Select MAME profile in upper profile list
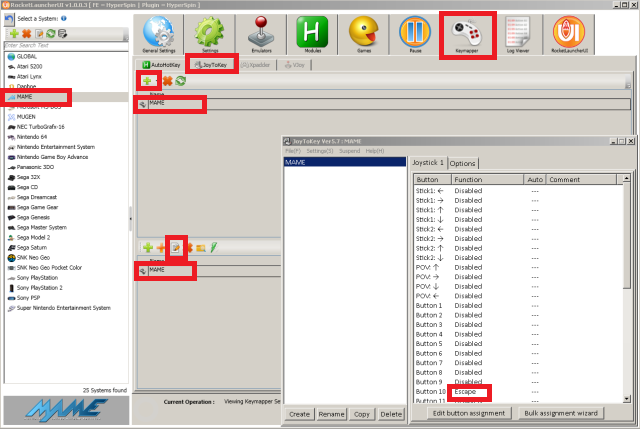 pos(384,104)
